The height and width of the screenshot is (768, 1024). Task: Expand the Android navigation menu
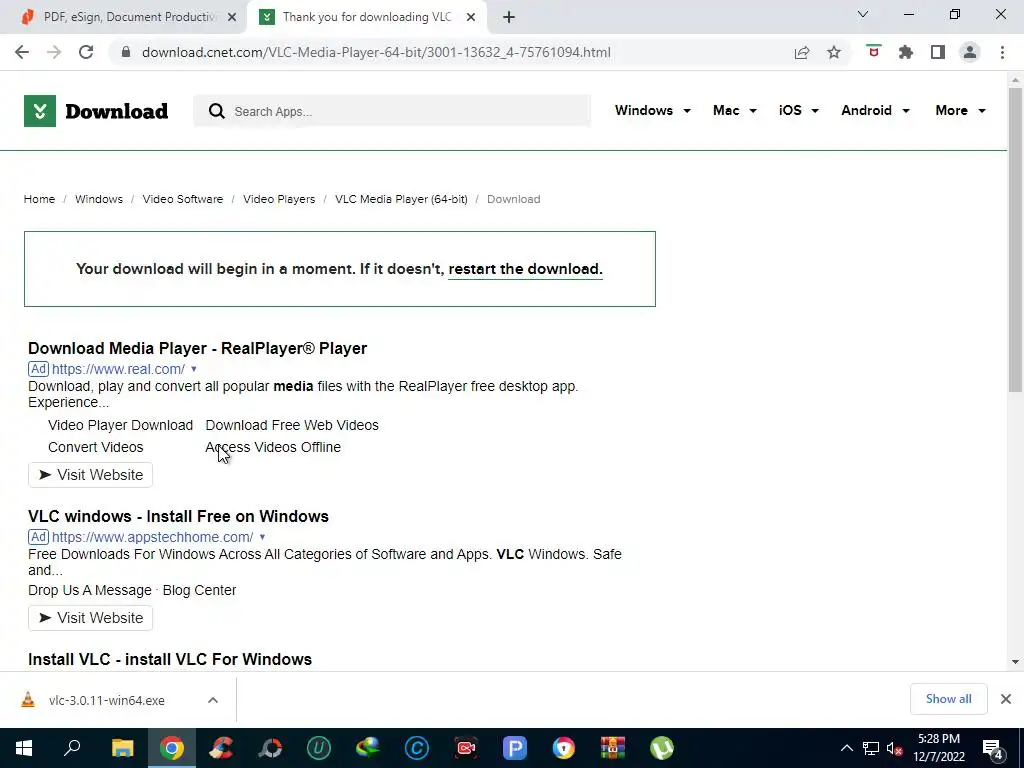875,110
